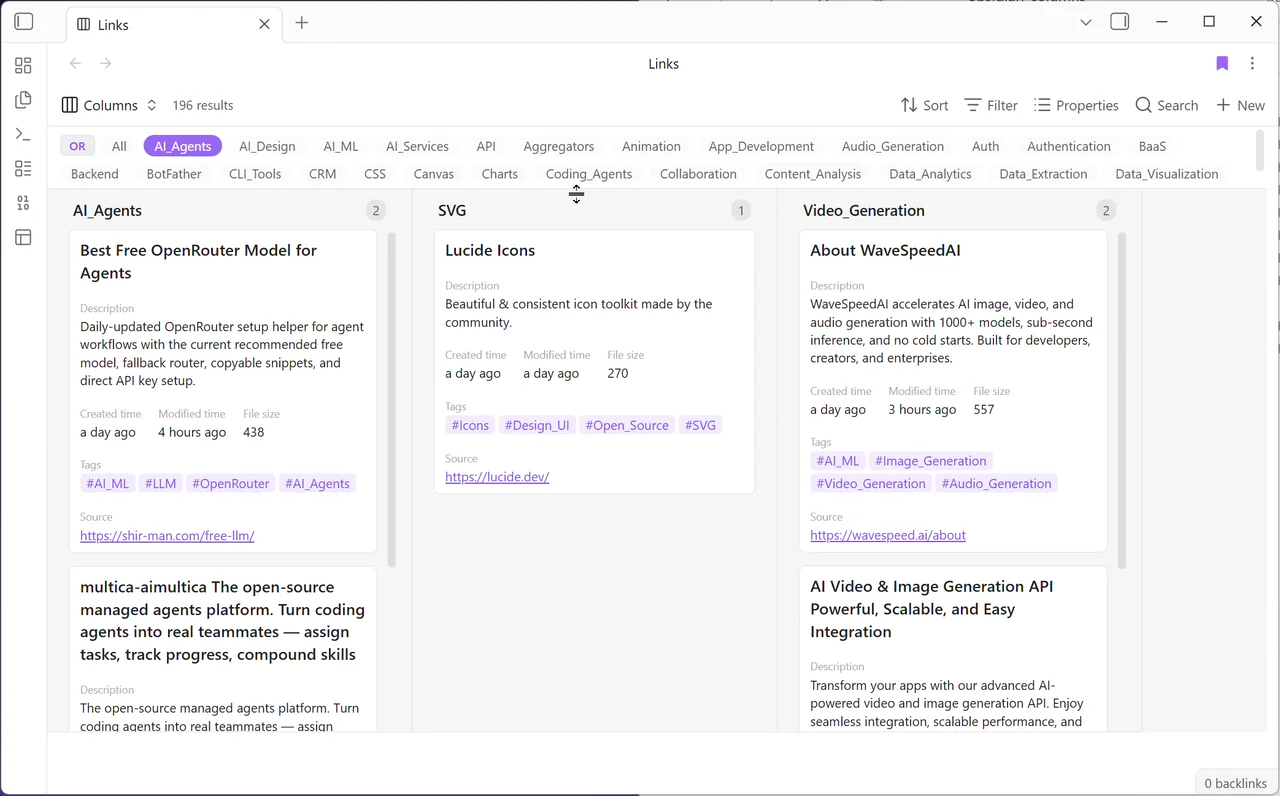
Task: Click the 196 results count
Action: click(203, 105)
